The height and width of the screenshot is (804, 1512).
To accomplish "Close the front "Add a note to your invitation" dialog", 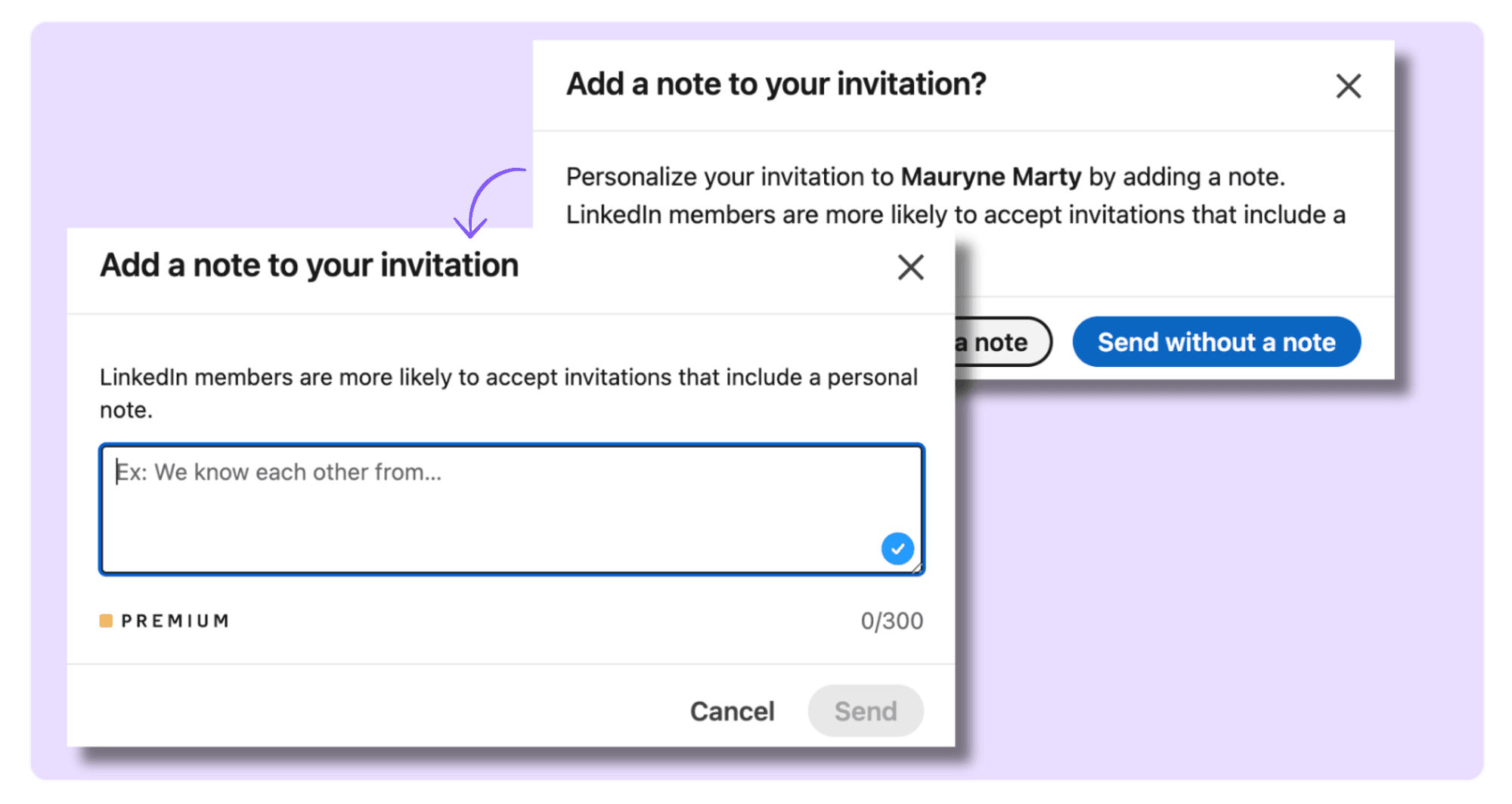I will [x=910, y=267].
